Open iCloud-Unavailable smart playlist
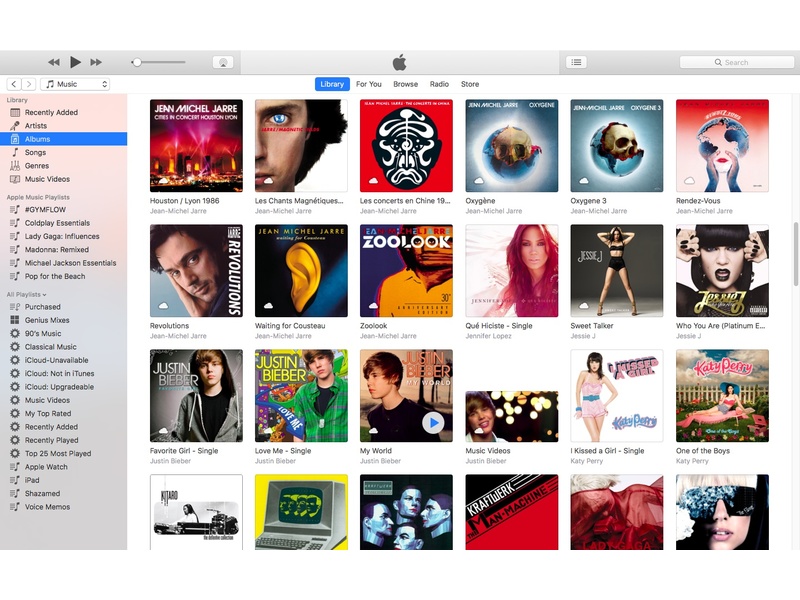This screenshot has height=600, width=800. coord(63,360)
